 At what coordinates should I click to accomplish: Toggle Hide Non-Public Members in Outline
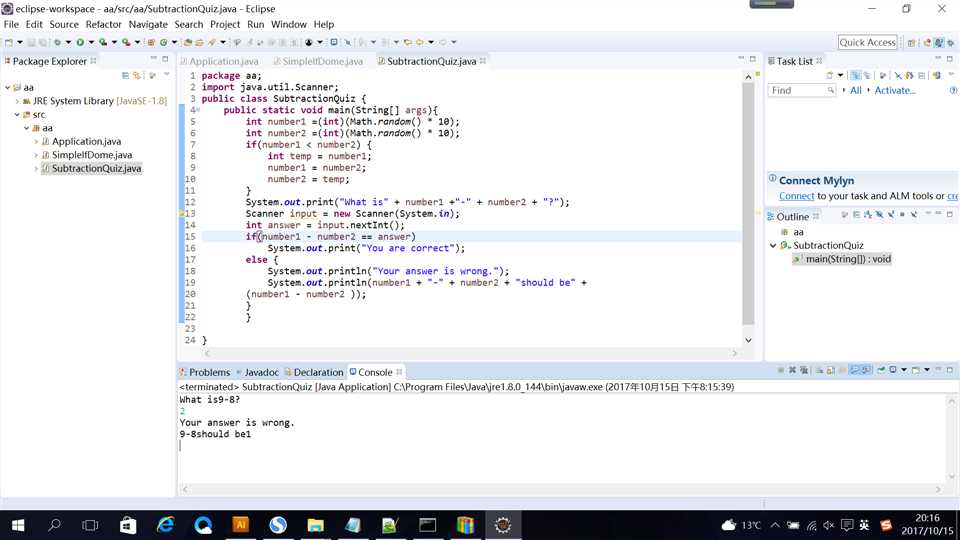pyautogui.click(x=902, y=214)
